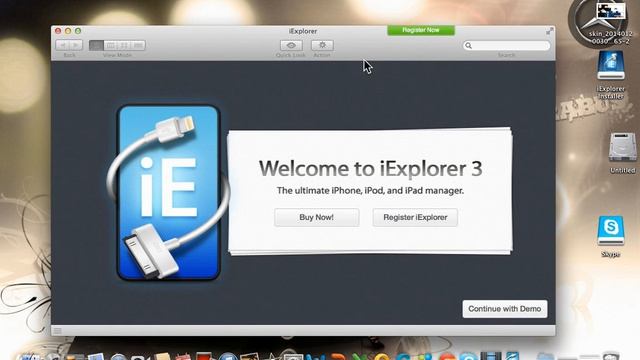Click the Forward arrow in the toolbar
This screenshot has width=640, height=360.
click(76, 45)
